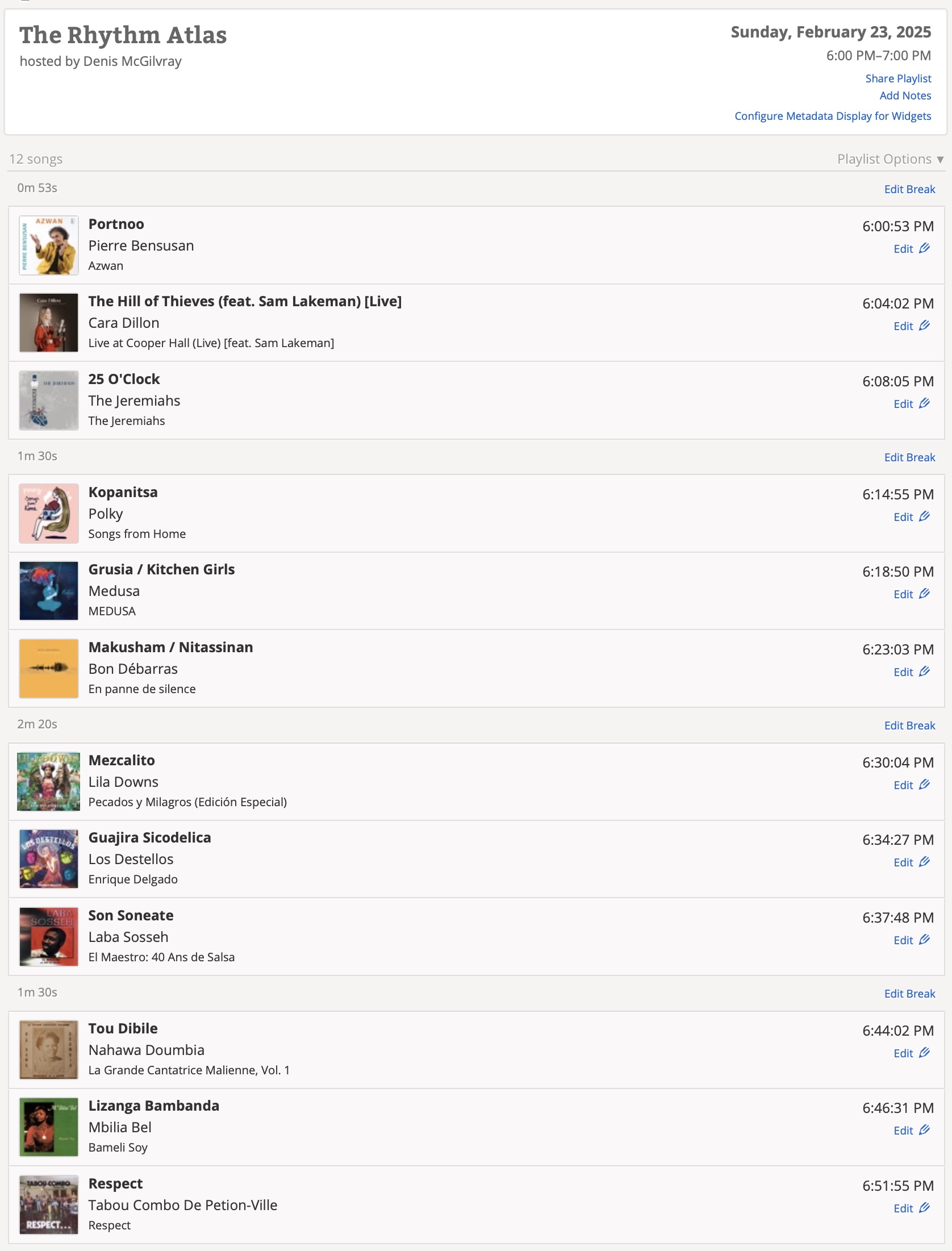Select the Tabou Combo Respect album art
Screen dimensions: 952x1251
[x=49, y=1204]
